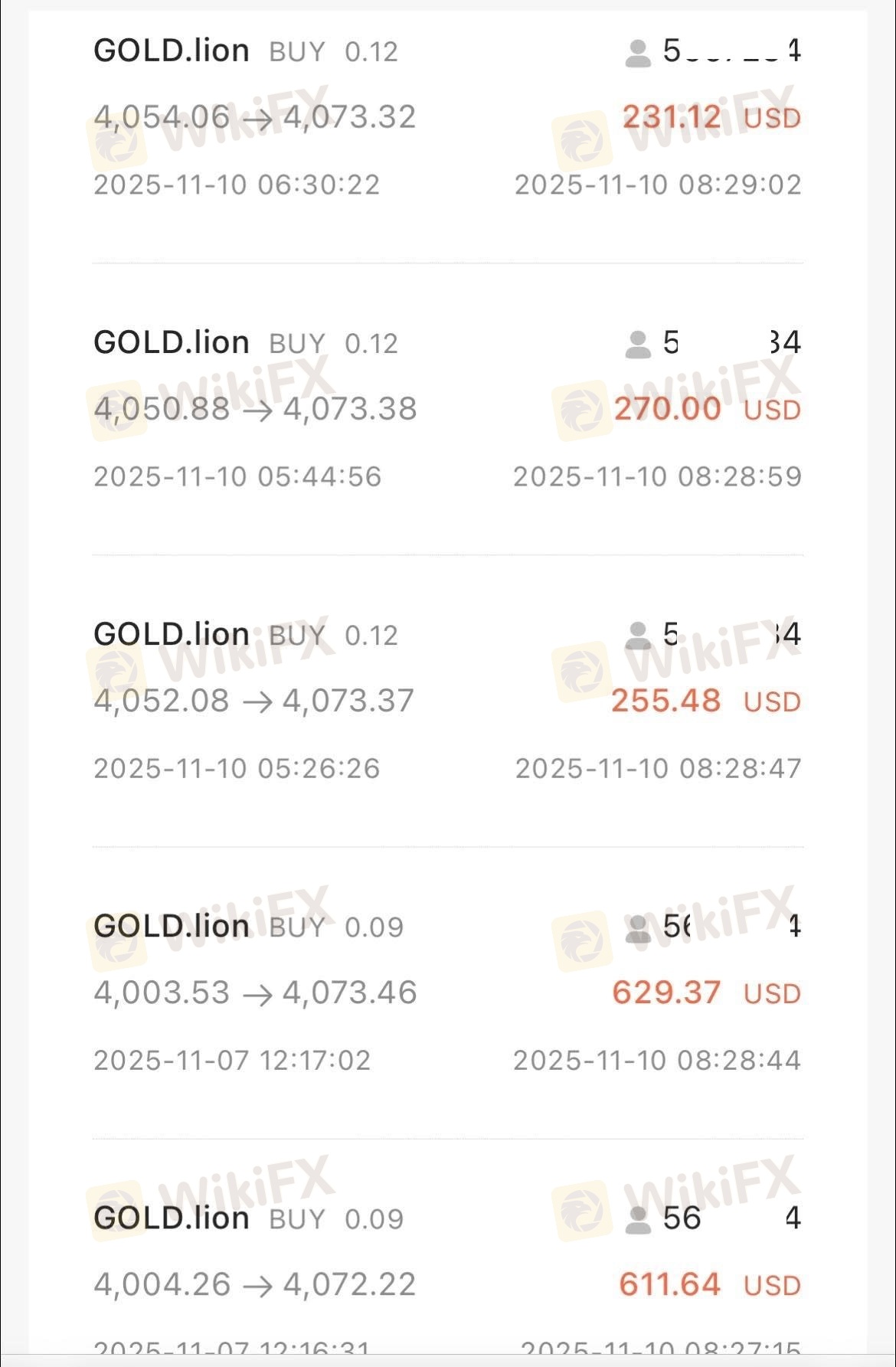
Task: Click account person icon in 611.64 USD trade
Action: (638, 1220)
